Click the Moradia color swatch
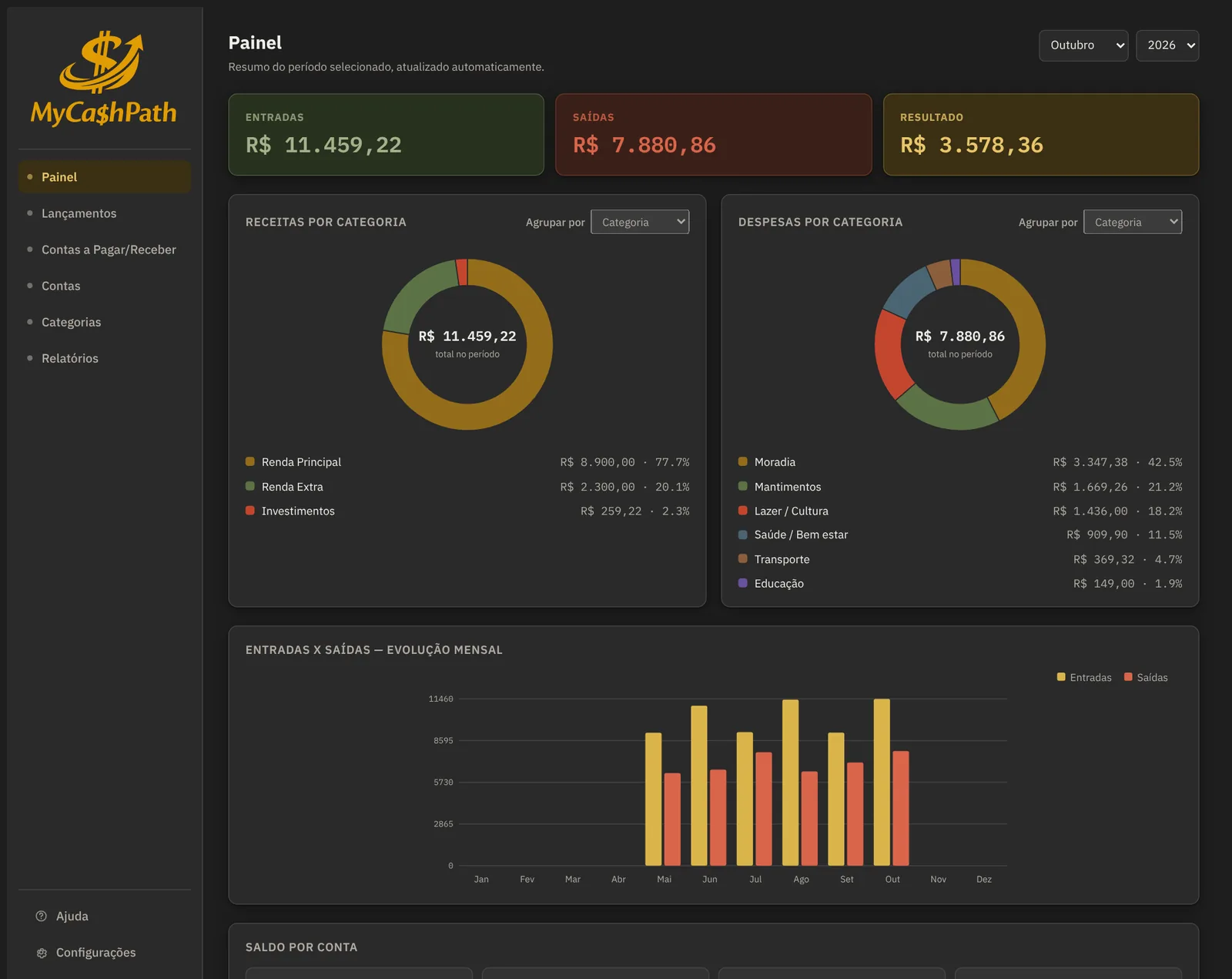The width and height of the screenshot is (1232, 979). [743, 461]
